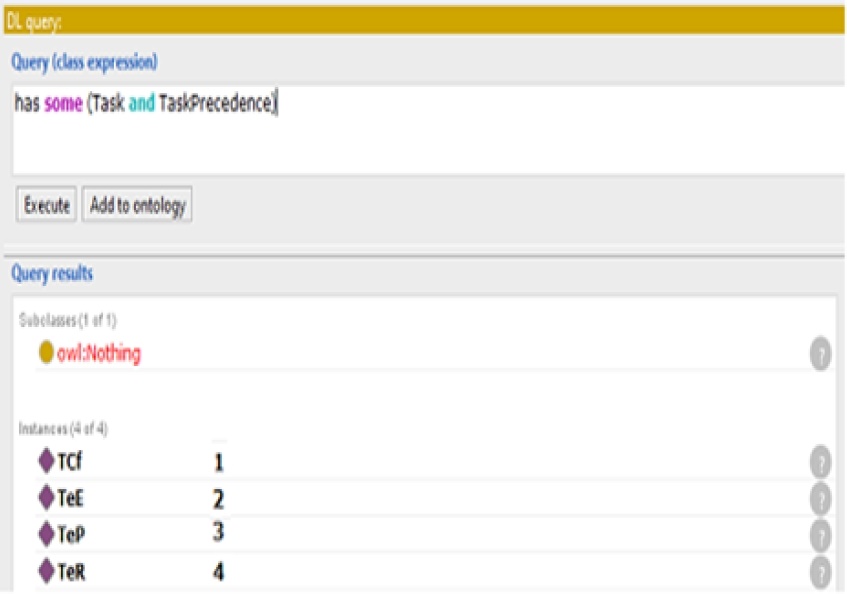Screen dimensions: 847x594
Task: Select the TeE instance name
Action: tap(70, 498)
